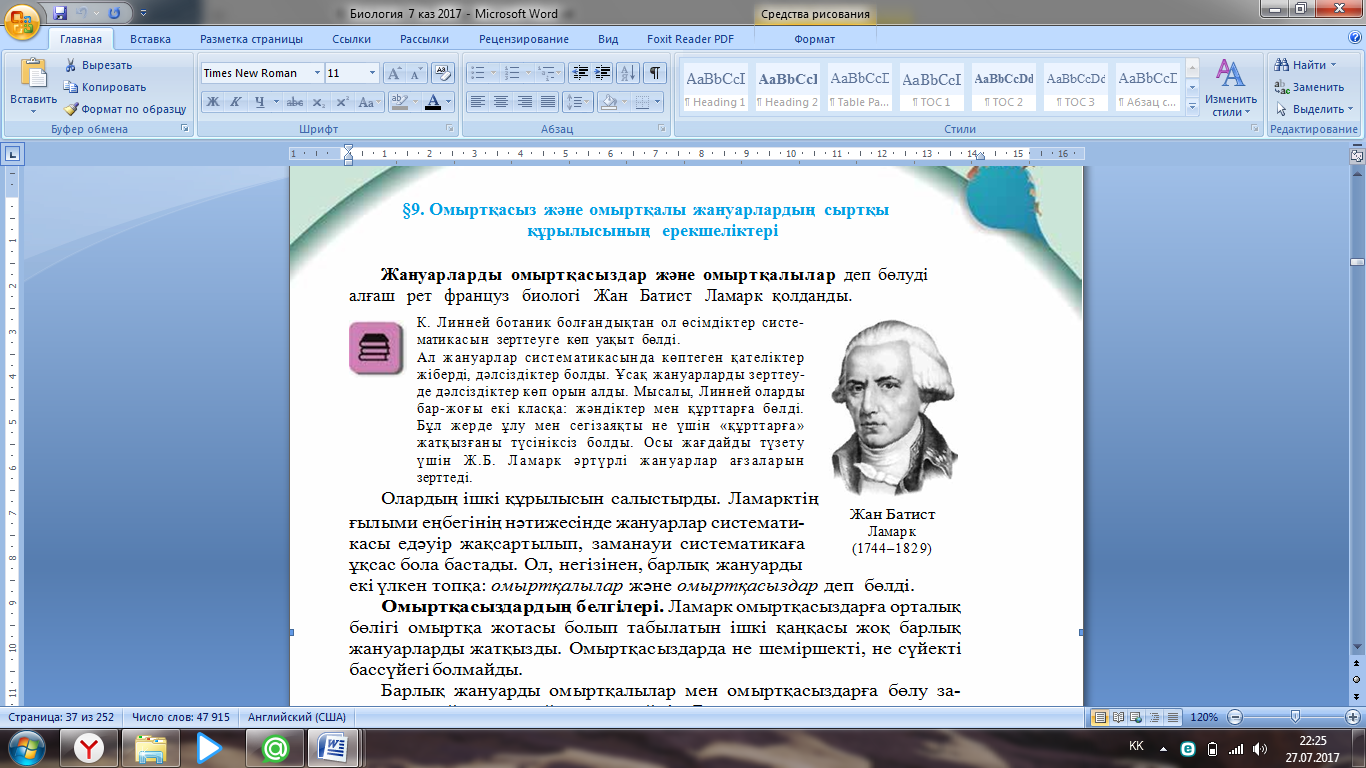Viewport: 1366px width, 768px height.
Task: Open the font color dropdown arrow
Action: [449, 102]
